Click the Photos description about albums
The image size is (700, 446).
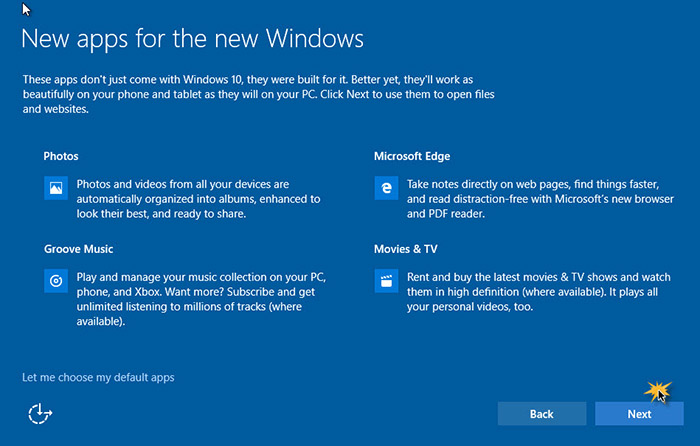click(199, 199)
